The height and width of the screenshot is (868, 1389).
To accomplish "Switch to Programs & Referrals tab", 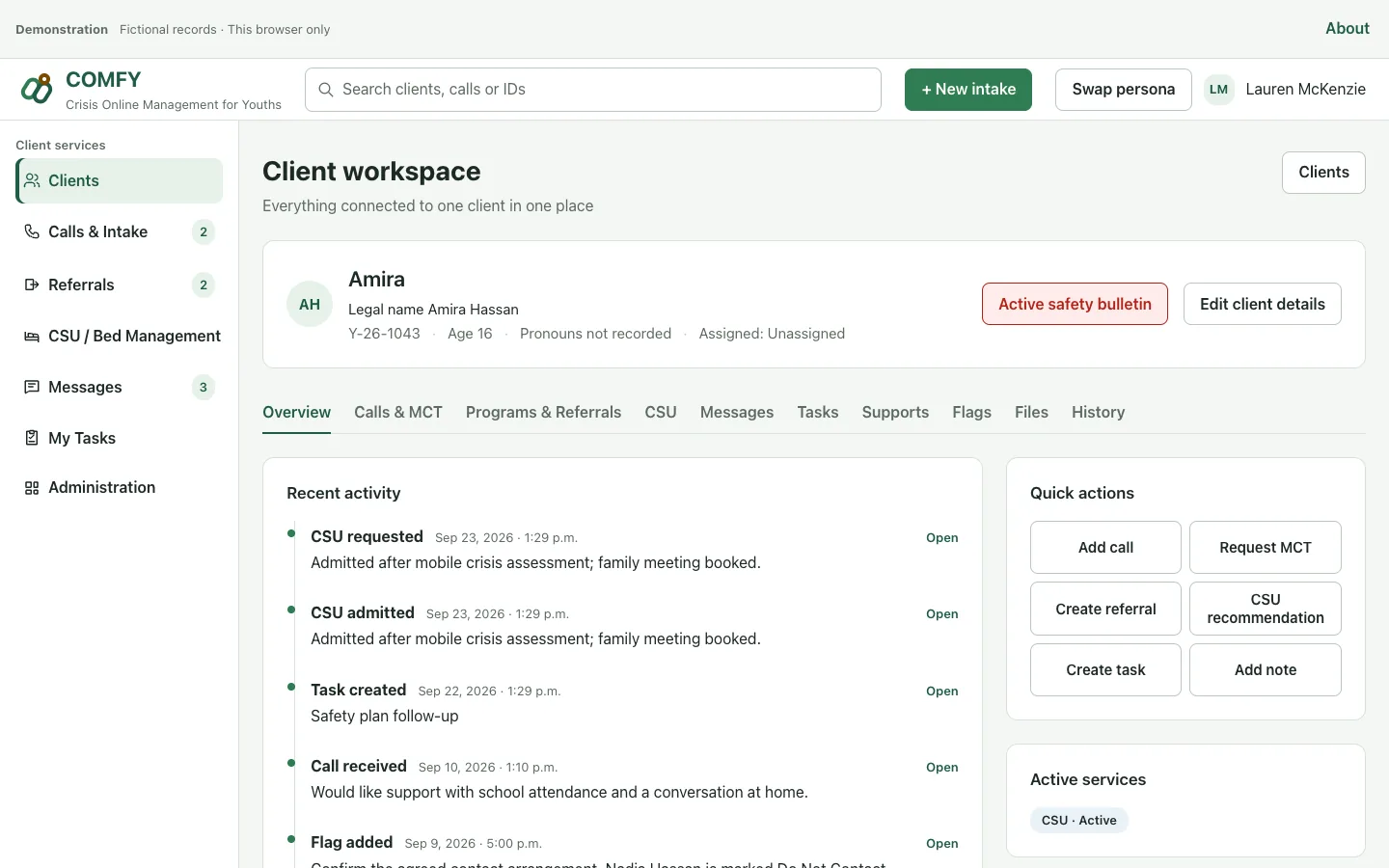I will click(543, 412).
